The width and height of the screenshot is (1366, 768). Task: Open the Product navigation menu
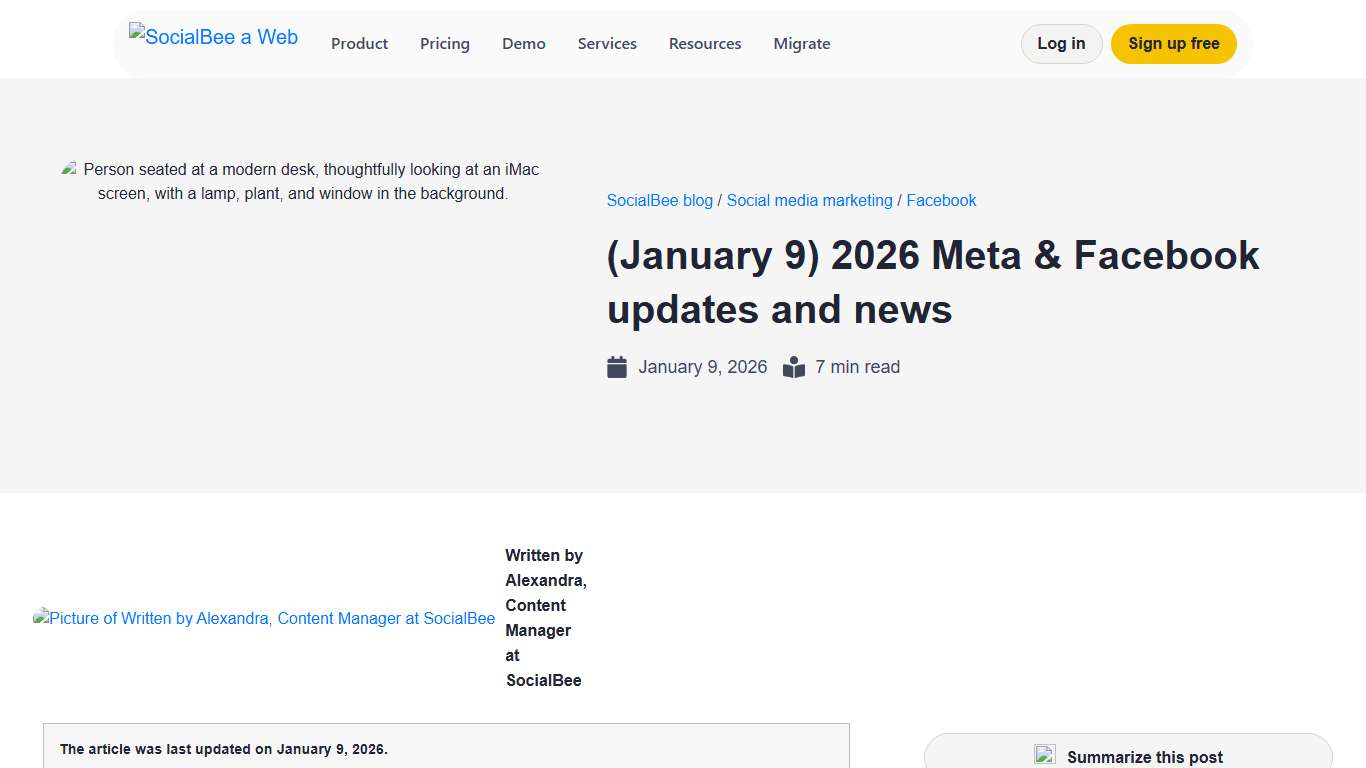tap(359, 43)
